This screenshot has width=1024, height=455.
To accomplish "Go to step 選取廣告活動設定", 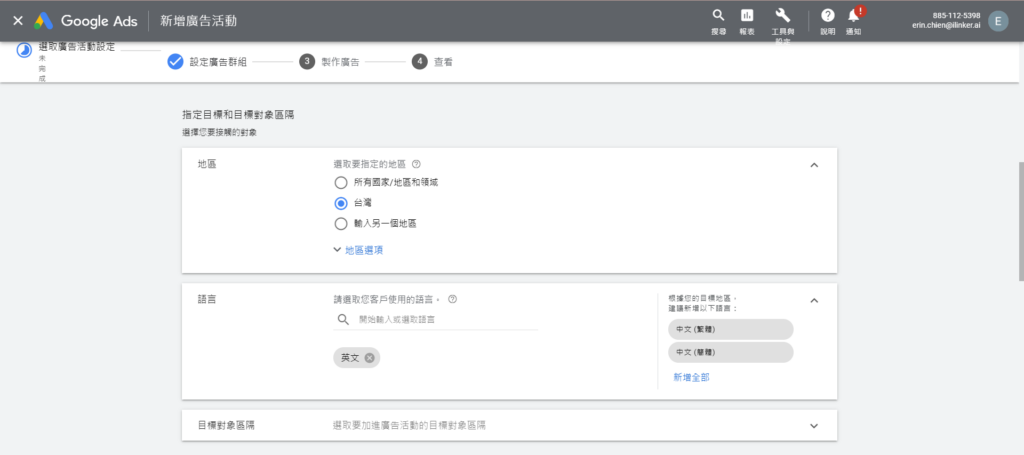I will pos(76,47).
